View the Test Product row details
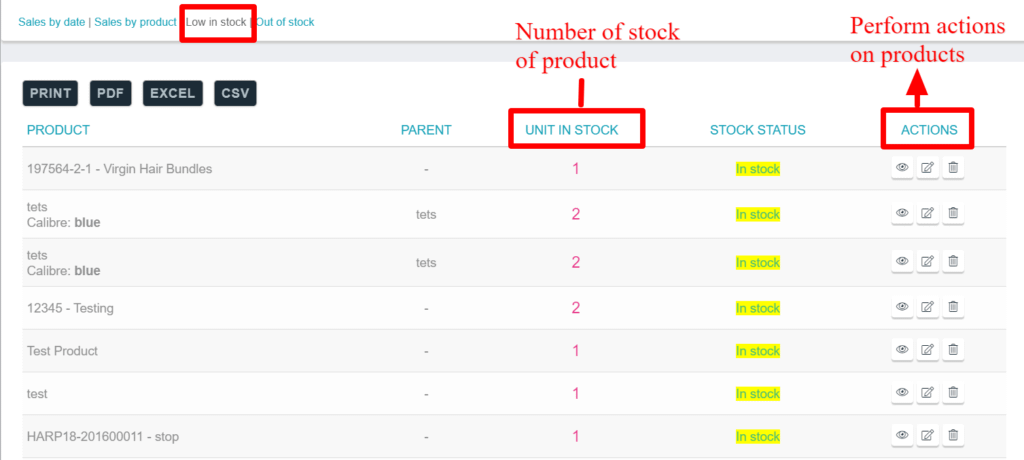The height and width of the screenshot is (460, 1024). 901,350
